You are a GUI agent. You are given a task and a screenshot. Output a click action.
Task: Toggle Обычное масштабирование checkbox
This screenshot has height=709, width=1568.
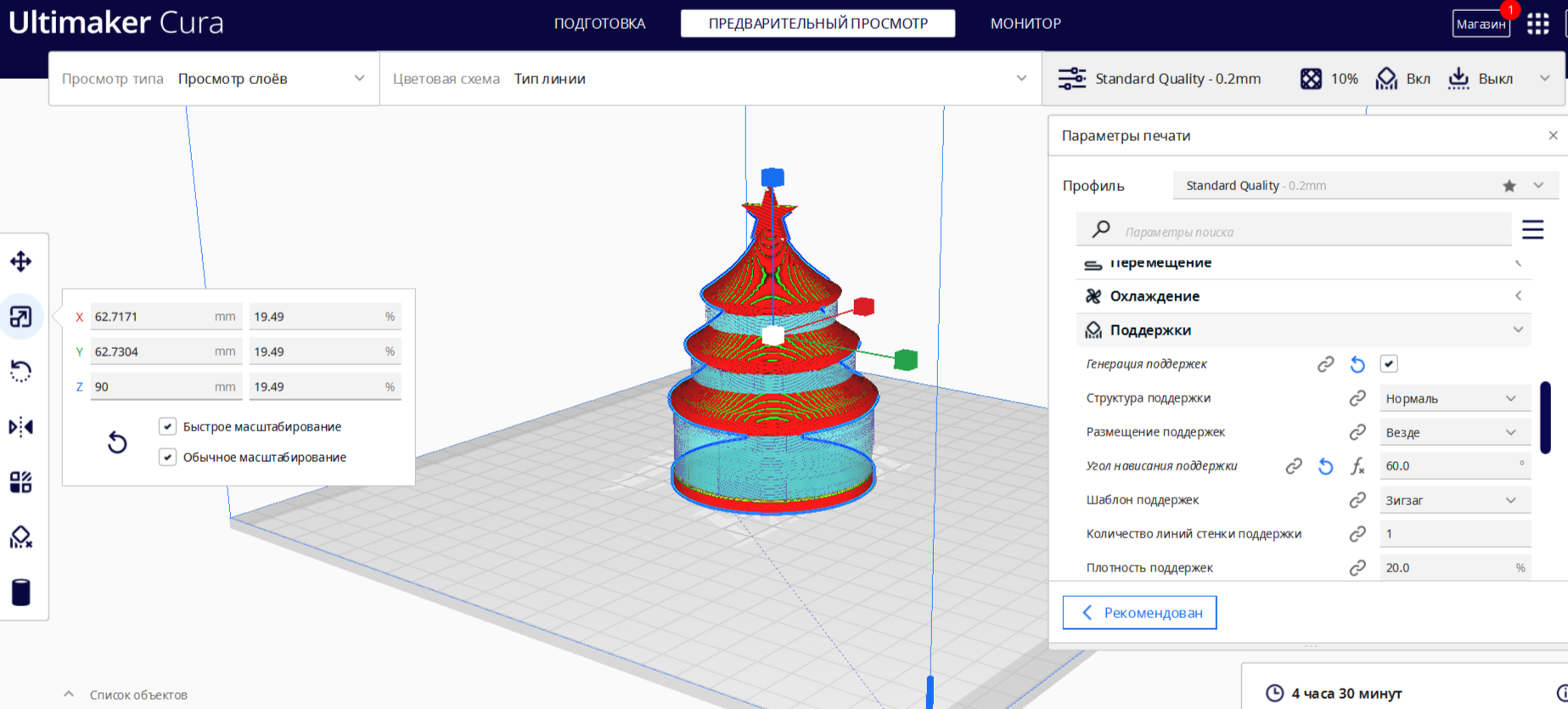167,457
